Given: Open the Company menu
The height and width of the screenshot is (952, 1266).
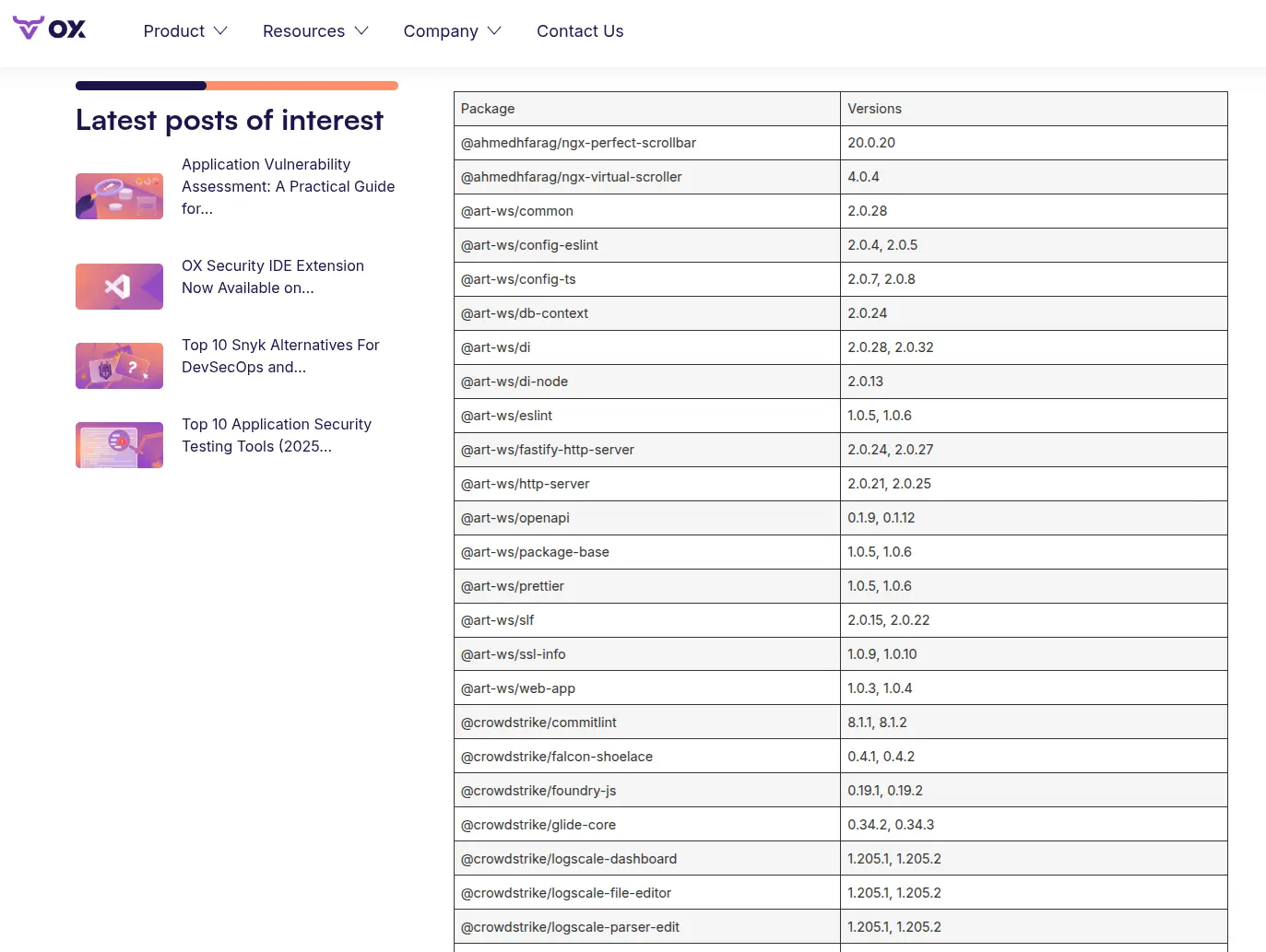Looking at the screenshot, I should click(x=452, y=31).
